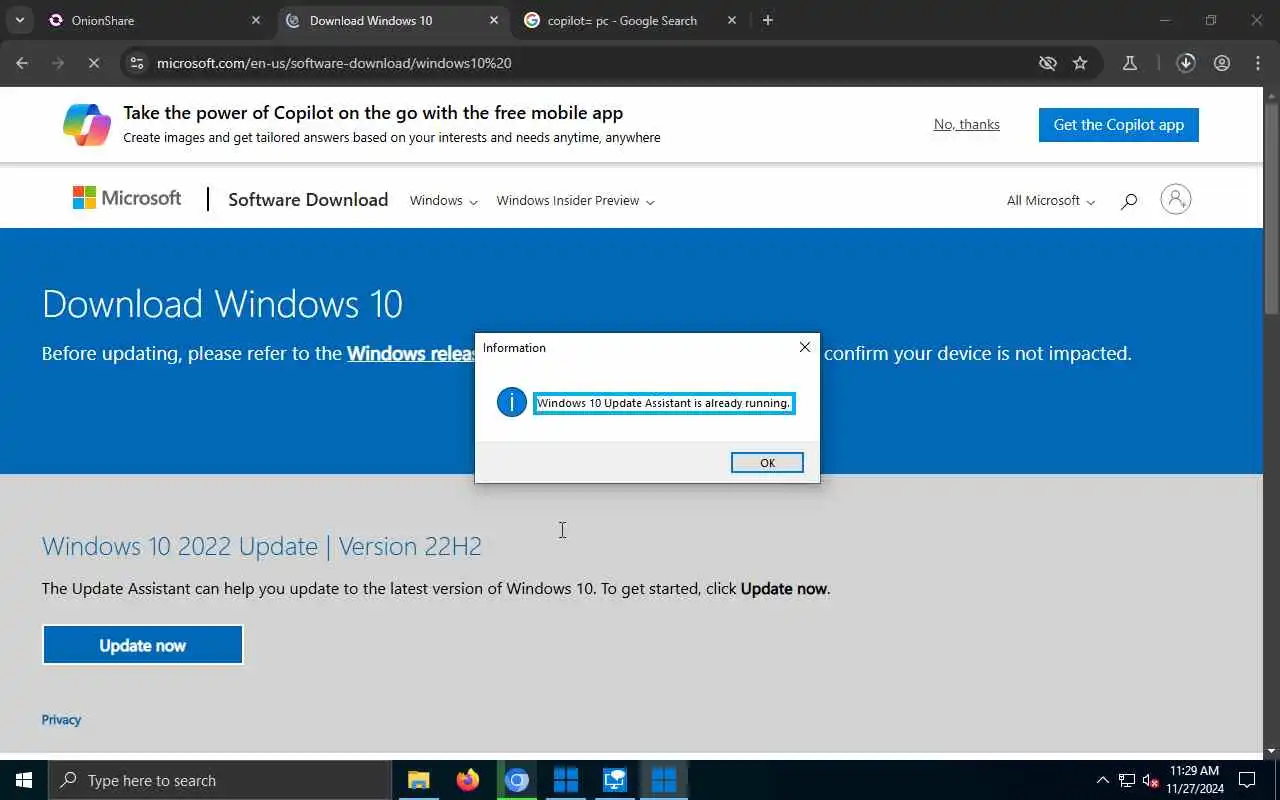
Task: Open the remote desktop monitor taskbar icon
Action: click(614, 780)
